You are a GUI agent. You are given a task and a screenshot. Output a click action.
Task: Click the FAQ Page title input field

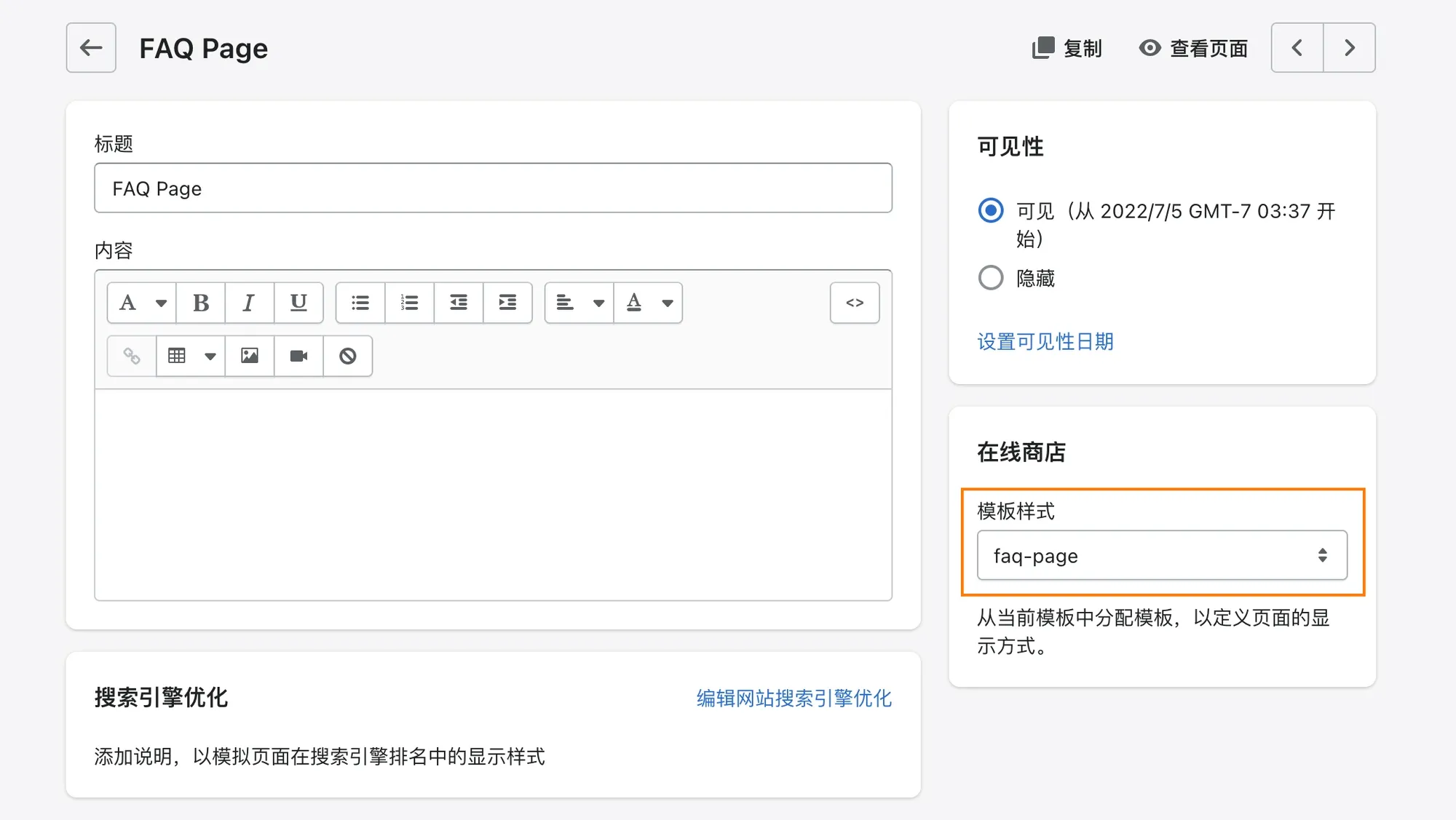click(x=493, y=187)
